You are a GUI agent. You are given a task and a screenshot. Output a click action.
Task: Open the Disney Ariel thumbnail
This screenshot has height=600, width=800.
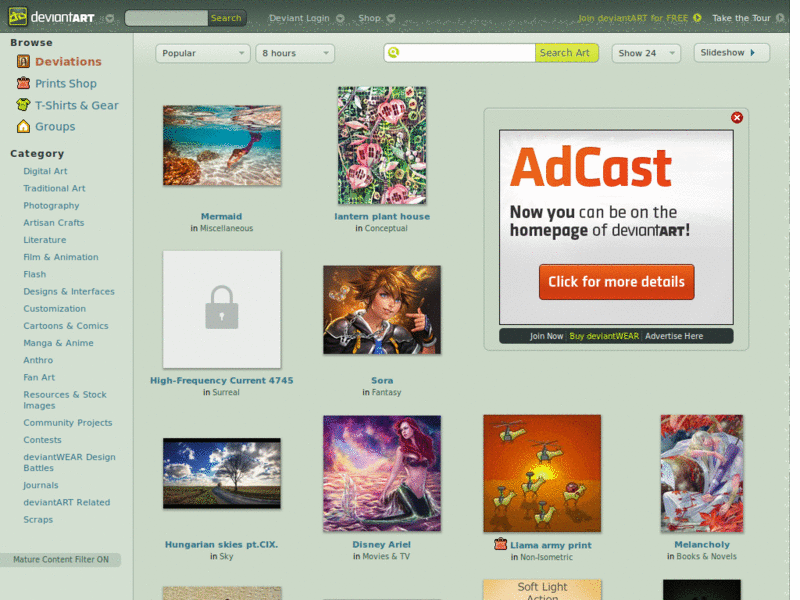point(382,473)
